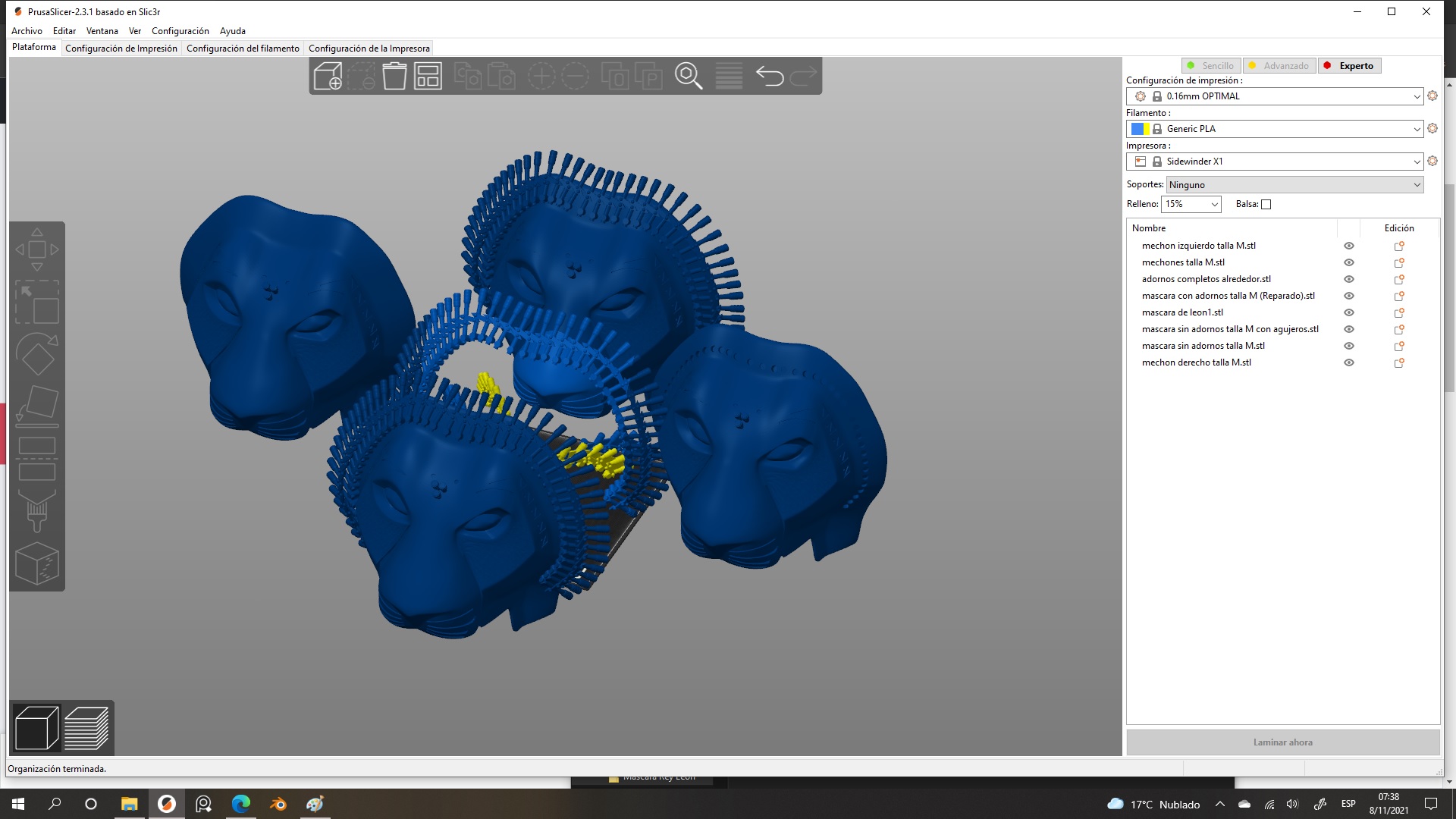The image size is (1456, 819).
Task: Click the Add object toolbar icon
Action: (328, 77)
